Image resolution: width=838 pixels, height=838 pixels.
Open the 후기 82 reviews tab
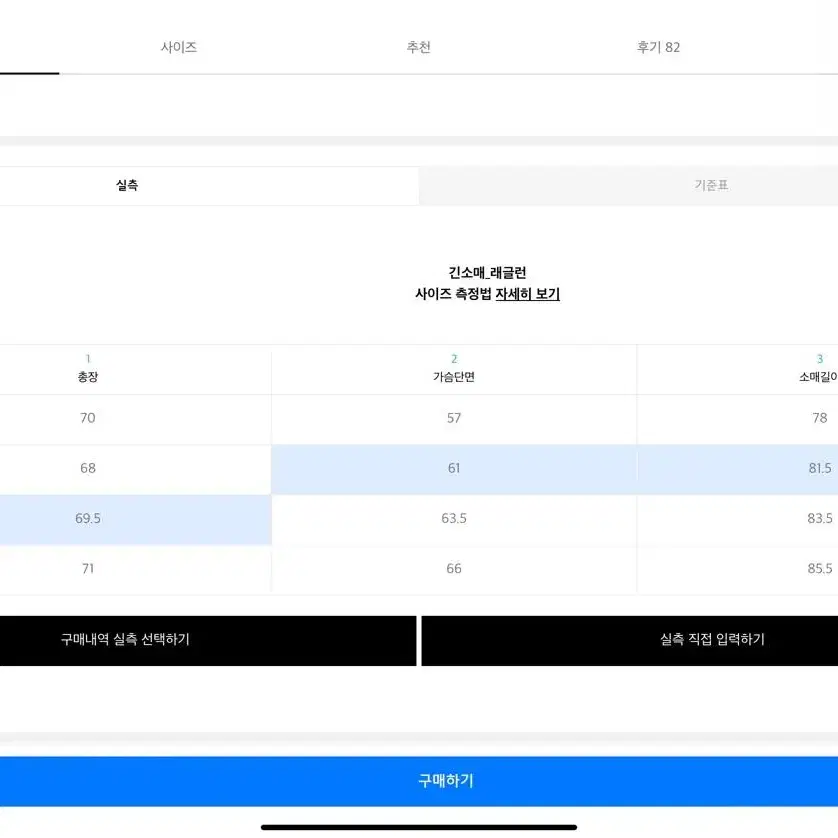658,48
